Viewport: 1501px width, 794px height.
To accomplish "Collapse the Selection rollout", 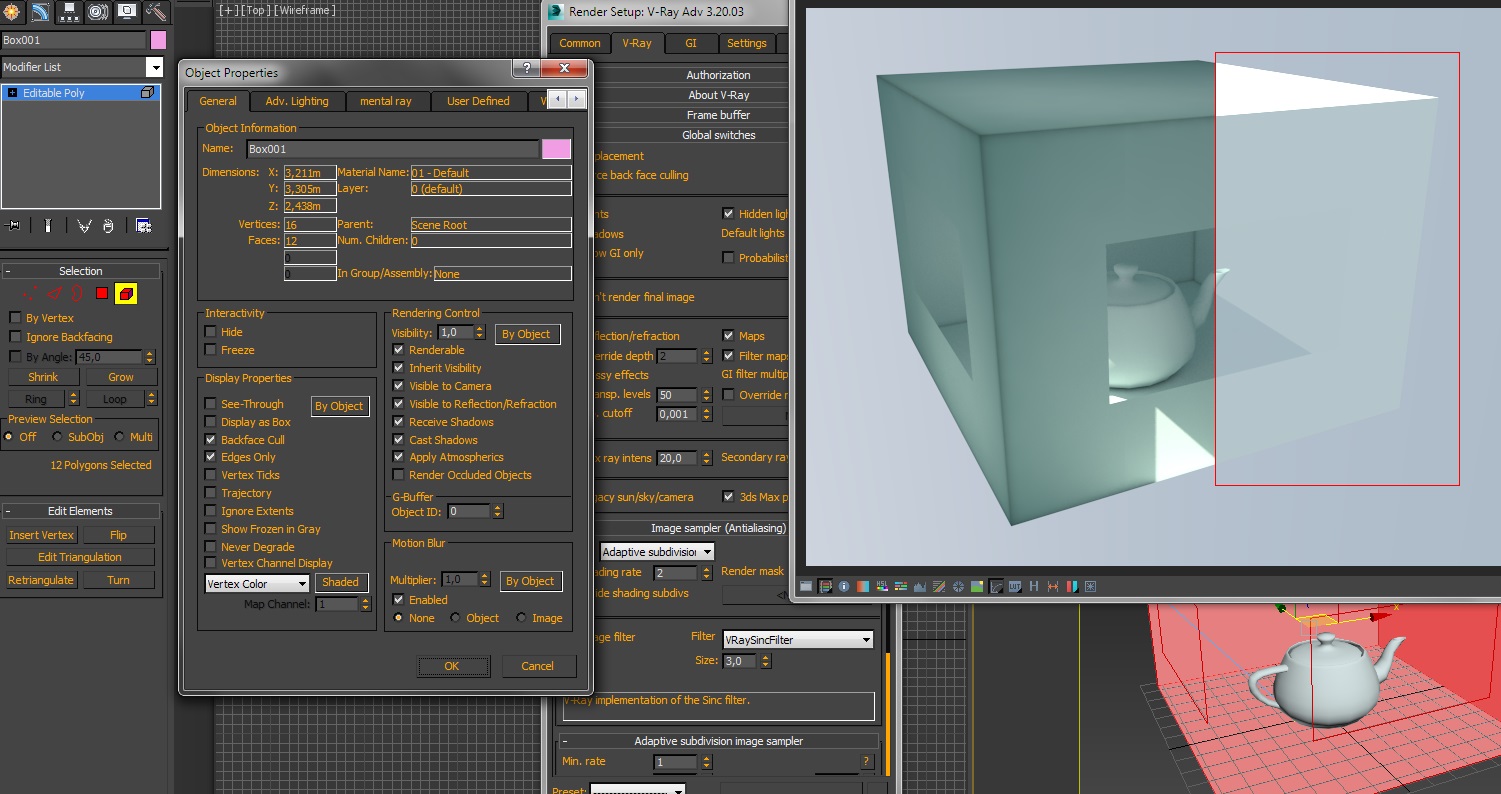I will [x=80, y=271].
